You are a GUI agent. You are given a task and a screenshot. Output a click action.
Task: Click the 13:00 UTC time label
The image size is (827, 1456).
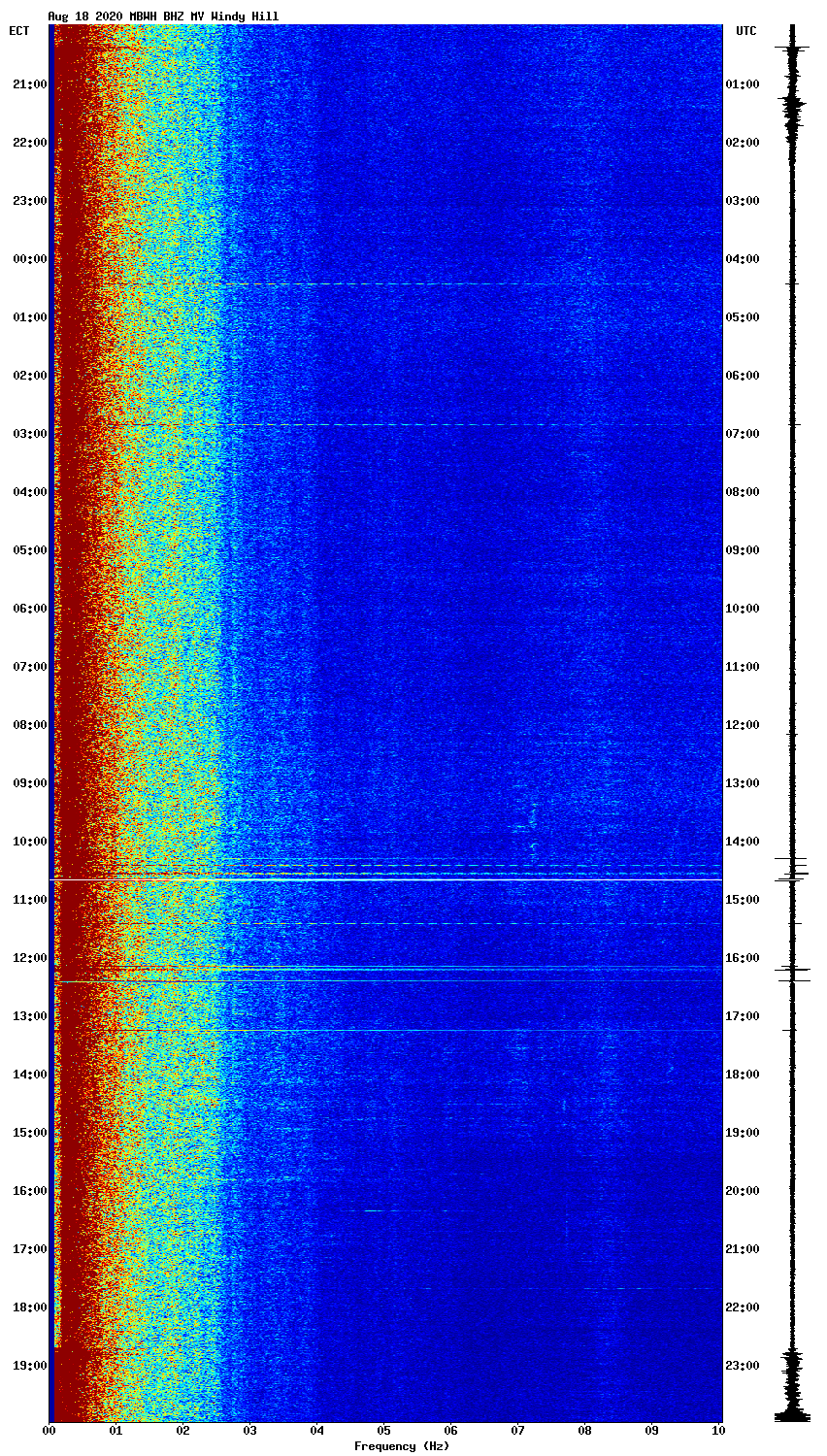pyautogui.click(x=743, y=783)
